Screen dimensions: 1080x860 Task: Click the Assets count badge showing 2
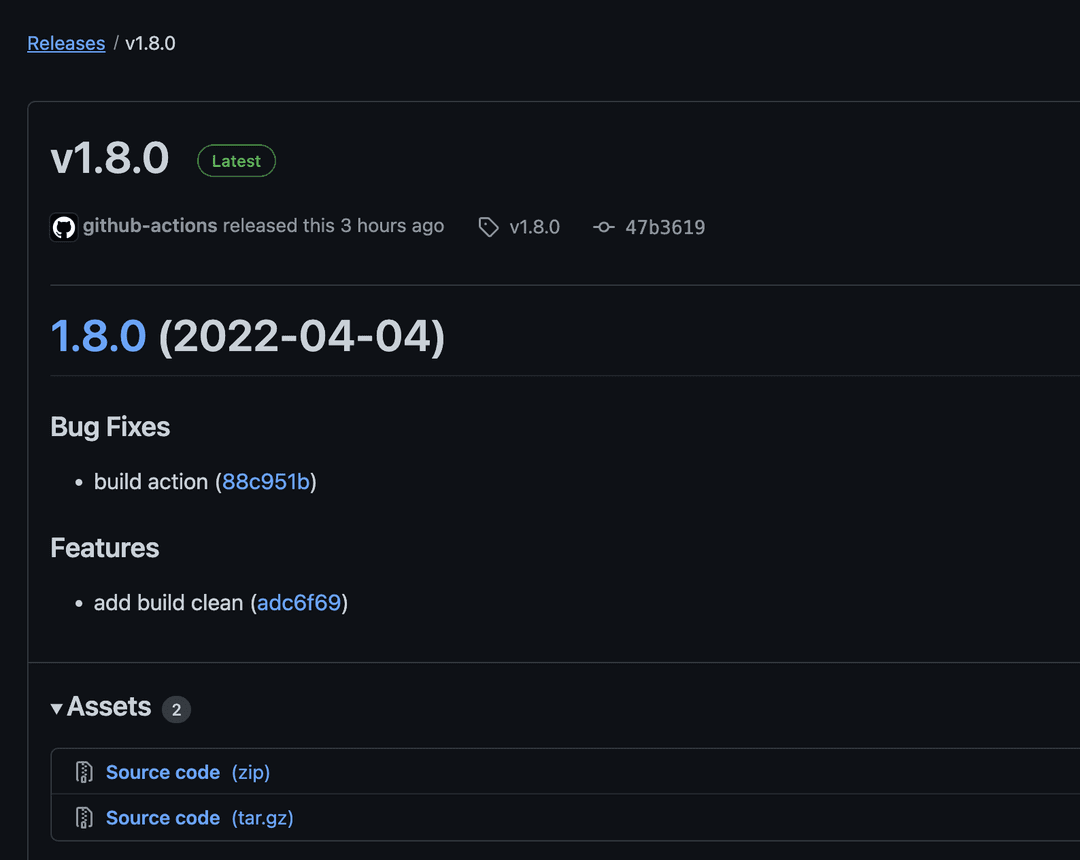coord(176,709)
